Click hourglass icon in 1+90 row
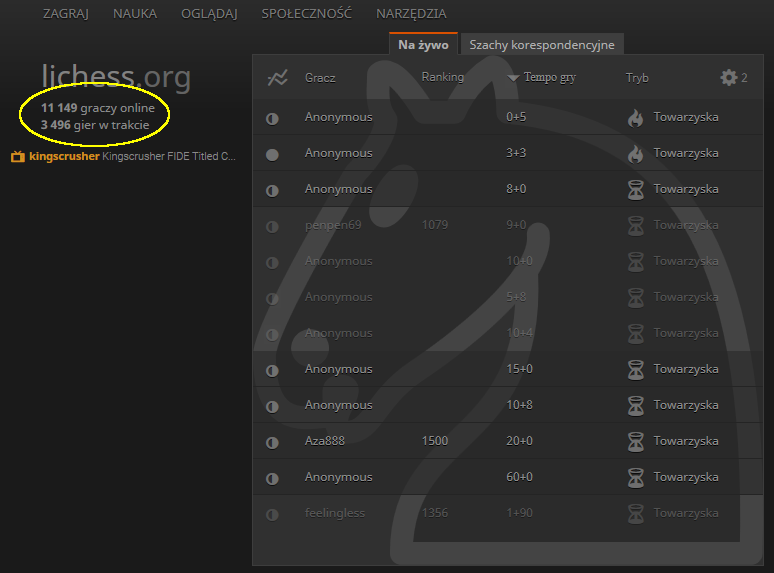This screenshot has width=774, height=573. [635, 514]
